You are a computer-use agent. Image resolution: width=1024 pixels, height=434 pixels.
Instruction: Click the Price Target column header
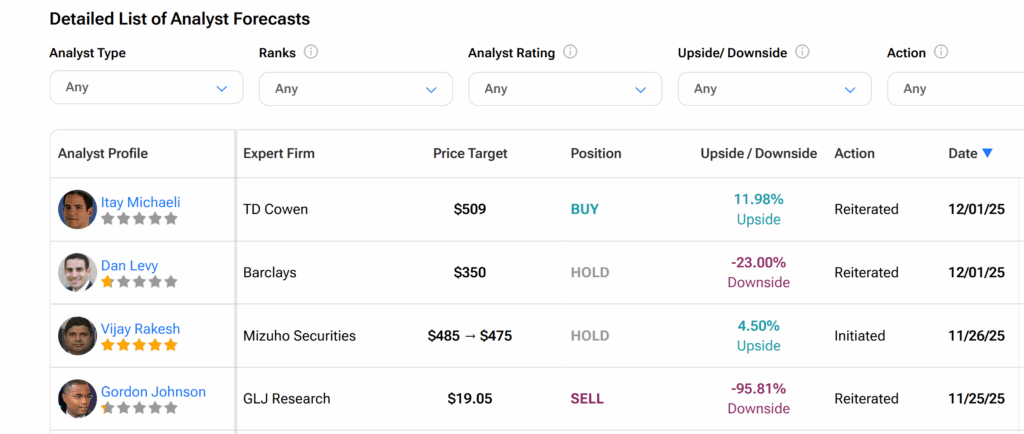(x=470, y=153)
